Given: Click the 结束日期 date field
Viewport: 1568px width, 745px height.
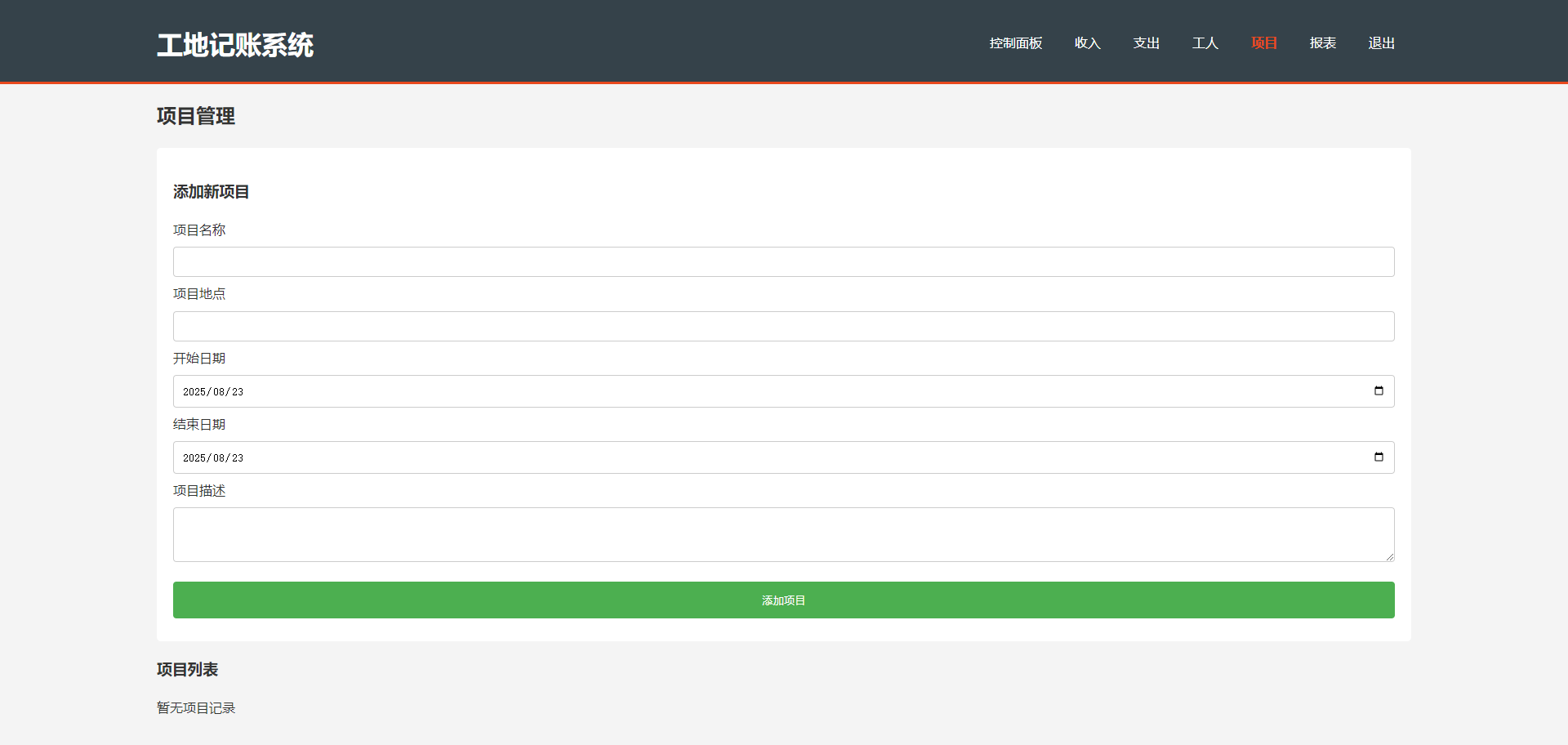Looking at the screenshot, I should point(783,457).
